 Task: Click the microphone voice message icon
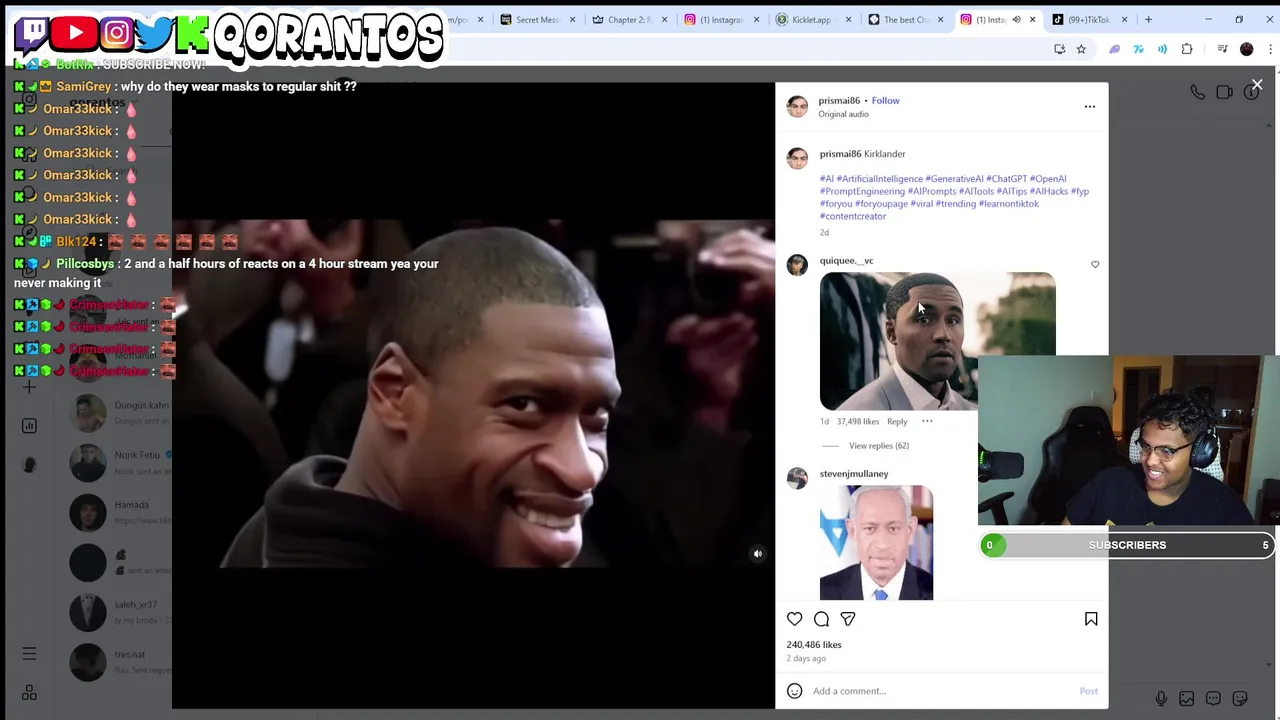pyautogui.click(x=1161, y=698)
